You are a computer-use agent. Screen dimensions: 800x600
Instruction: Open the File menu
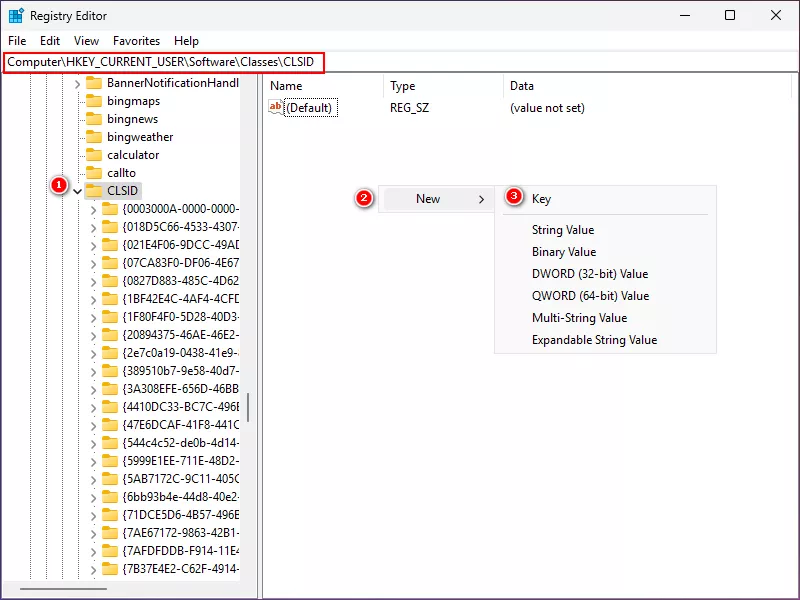tap(17, 41)
